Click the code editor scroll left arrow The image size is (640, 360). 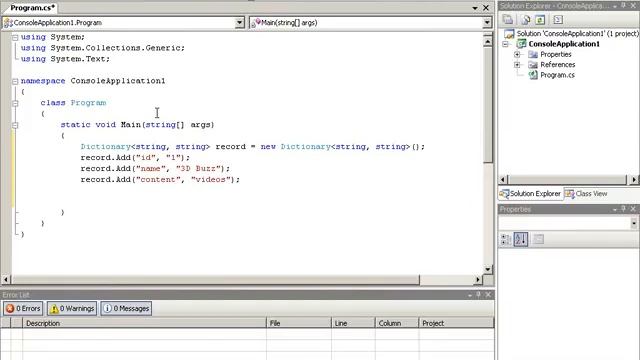(x=6, y=280)
